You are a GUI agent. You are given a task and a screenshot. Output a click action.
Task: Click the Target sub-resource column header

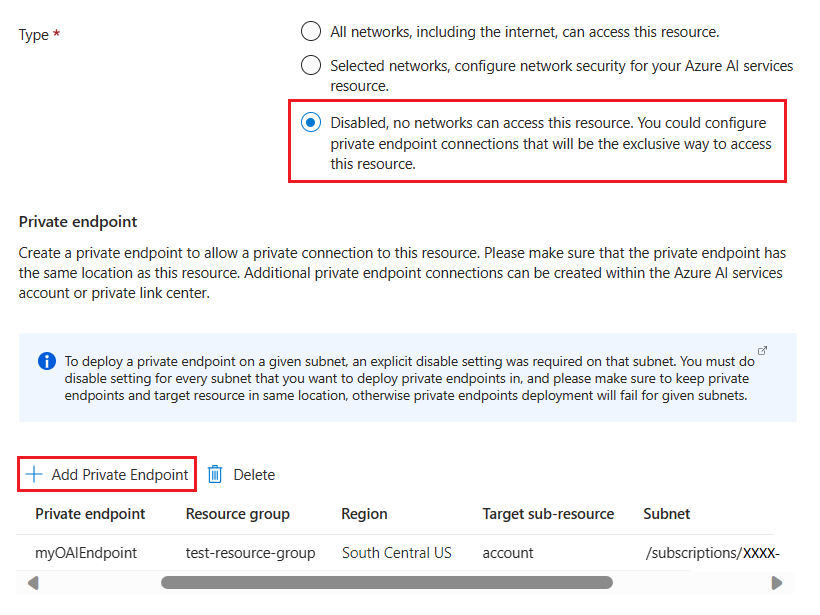point(548,514)
